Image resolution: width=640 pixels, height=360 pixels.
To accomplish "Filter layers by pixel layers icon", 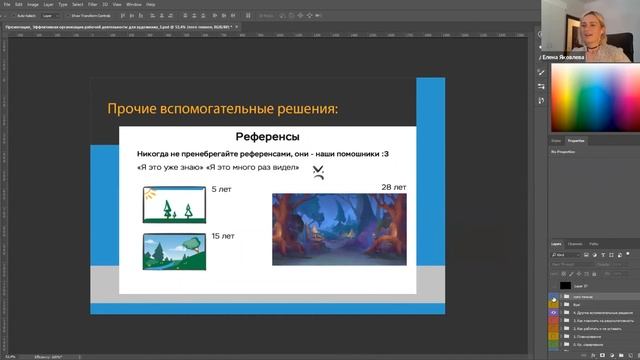I will 586,255.
